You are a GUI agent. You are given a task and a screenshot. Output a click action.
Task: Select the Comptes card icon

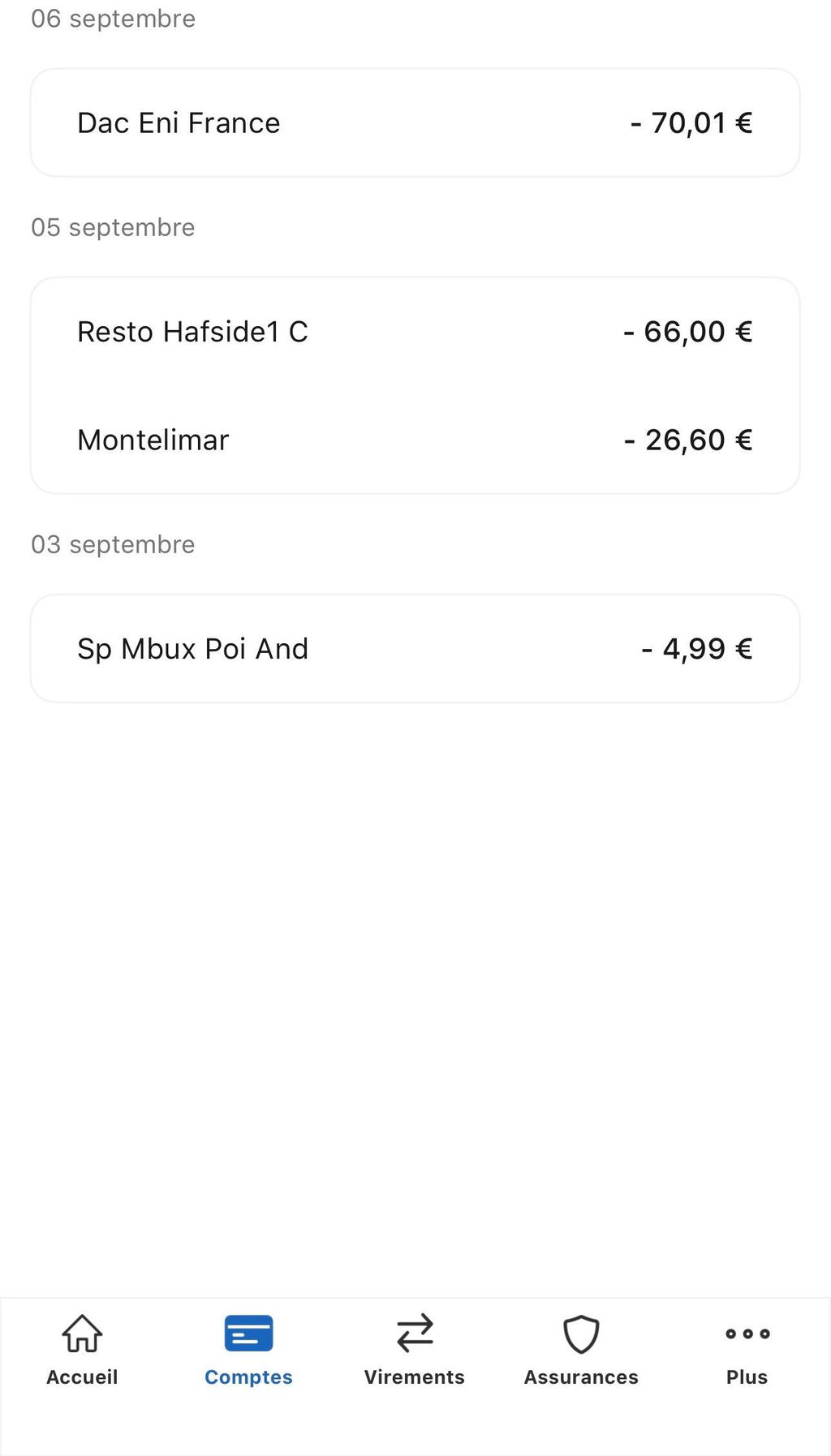point(248,1334)
